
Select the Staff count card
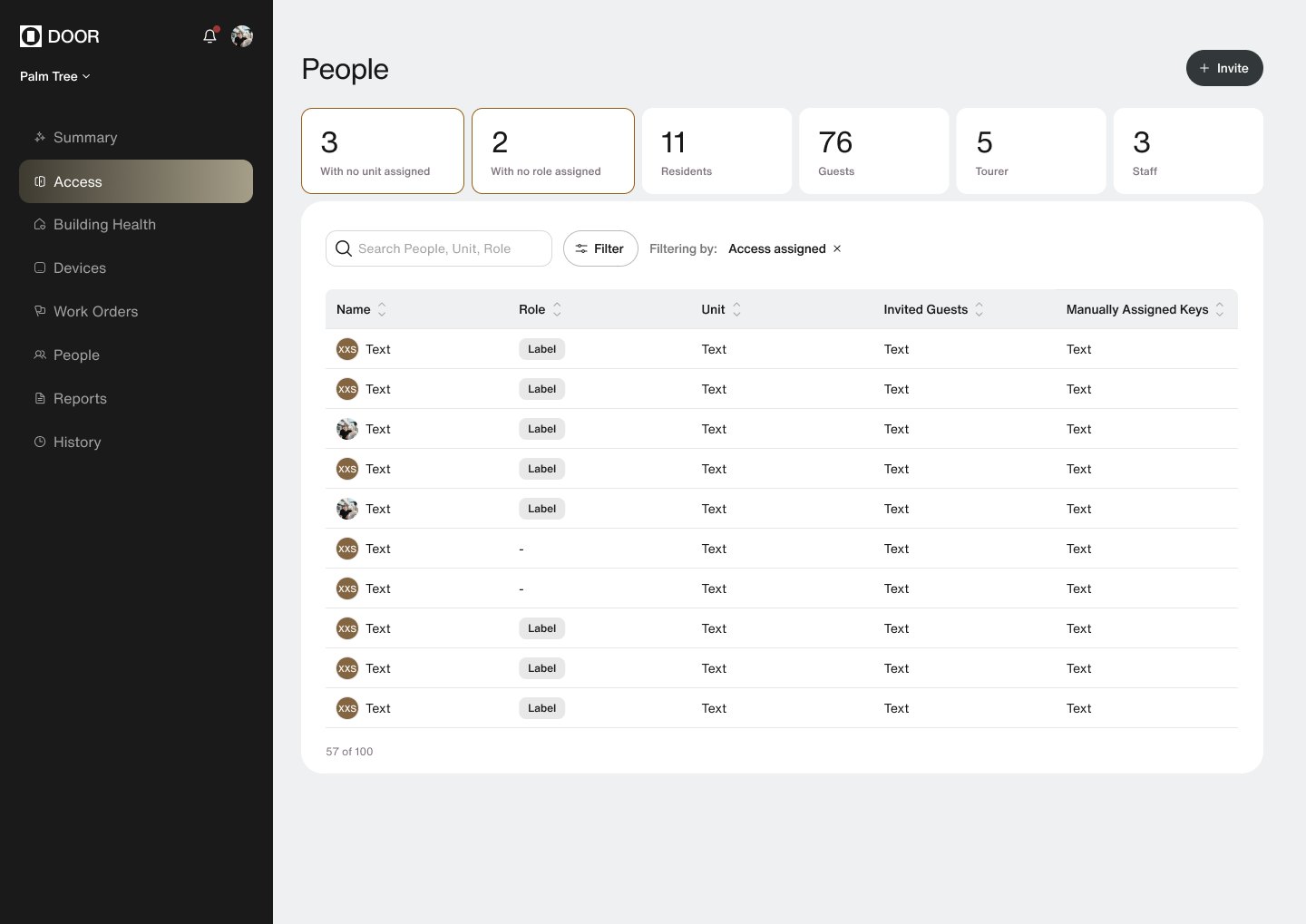pos(1188,151)
